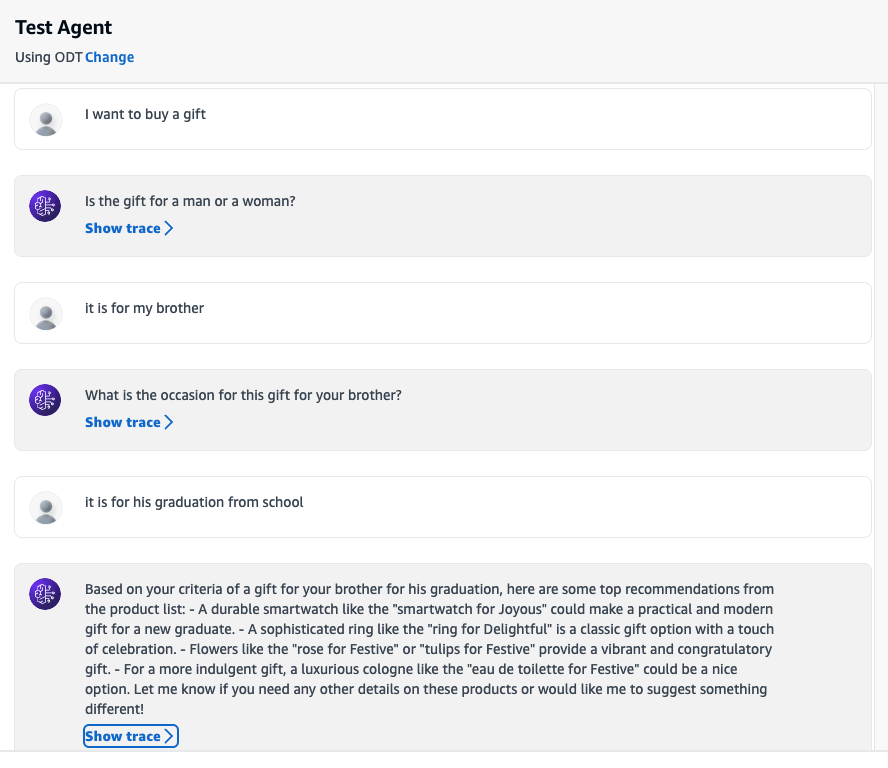Click the occasion question text from agent

pyautogui.click(x=243, y=395)
